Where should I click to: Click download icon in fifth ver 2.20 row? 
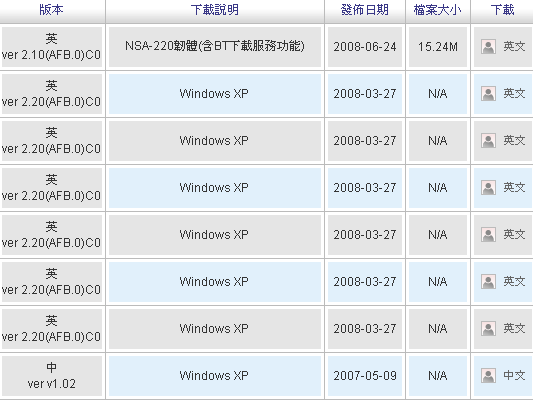[488, 282]
